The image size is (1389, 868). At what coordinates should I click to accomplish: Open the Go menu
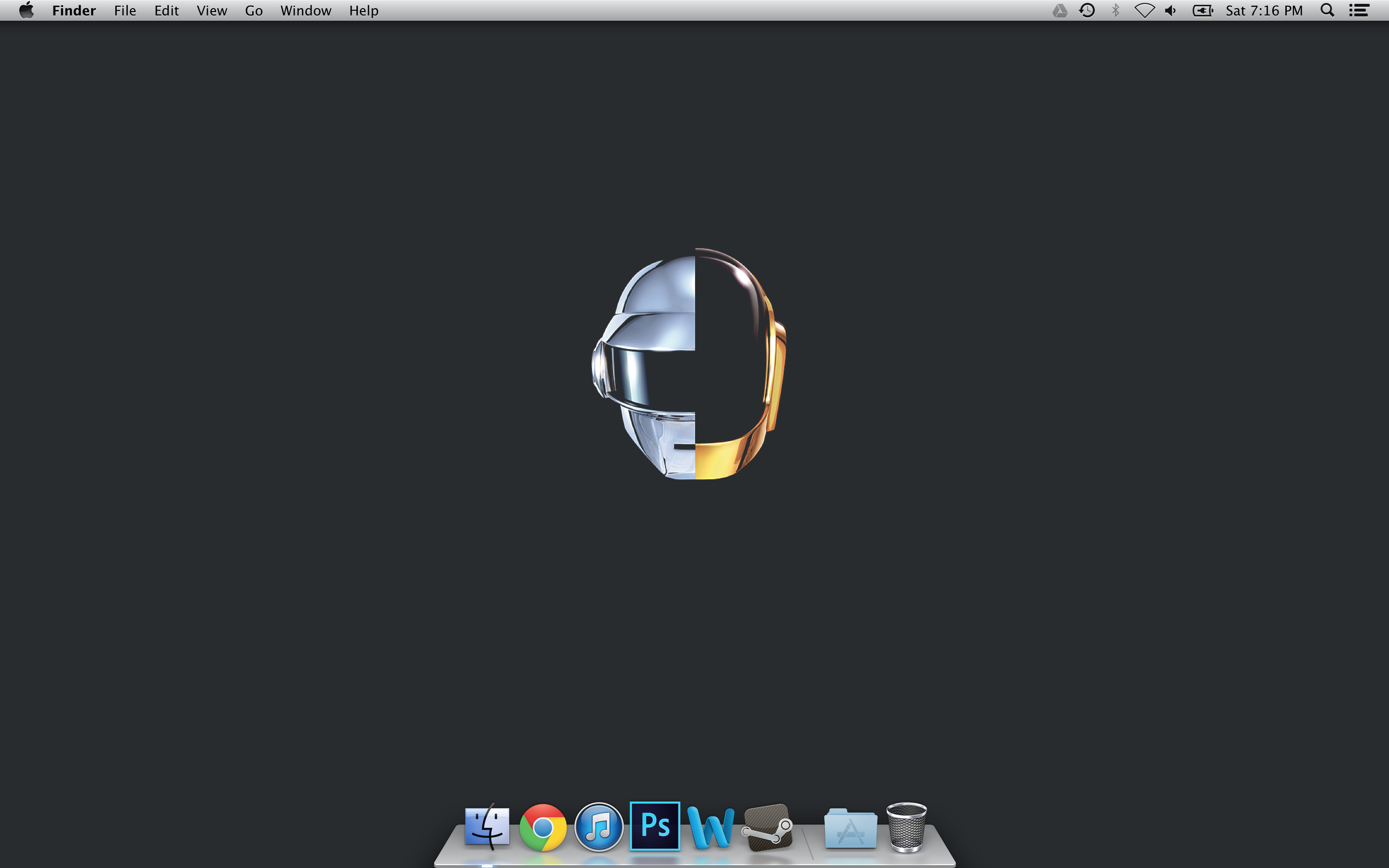point(253,11)
